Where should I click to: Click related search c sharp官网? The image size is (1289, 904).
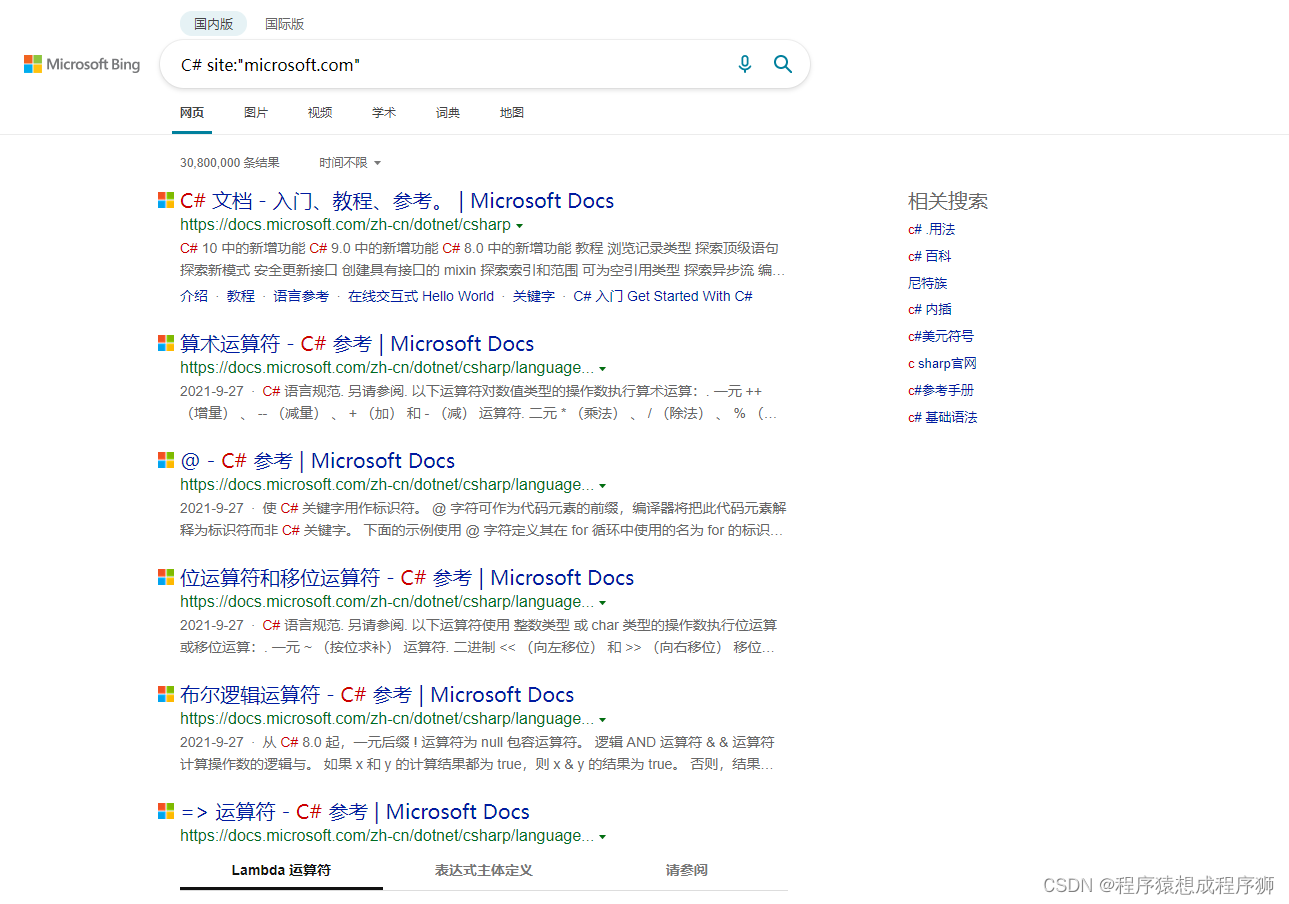point(942,363)
